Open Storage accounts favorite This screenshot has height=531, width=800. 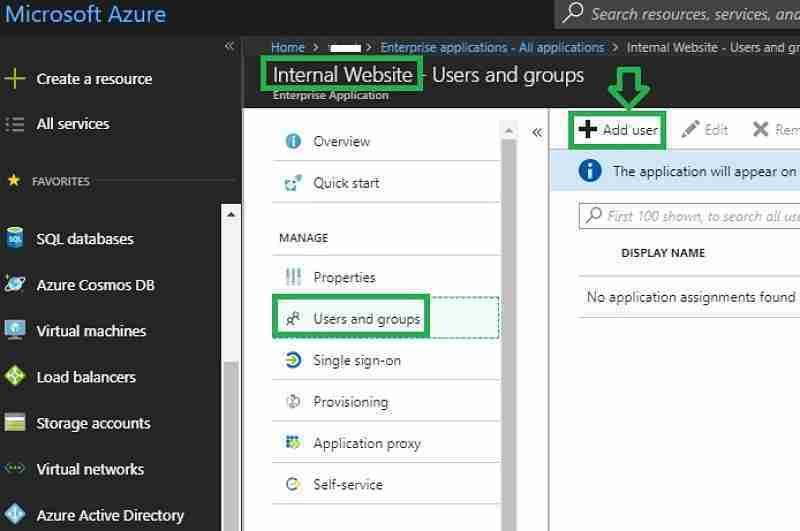93,423
